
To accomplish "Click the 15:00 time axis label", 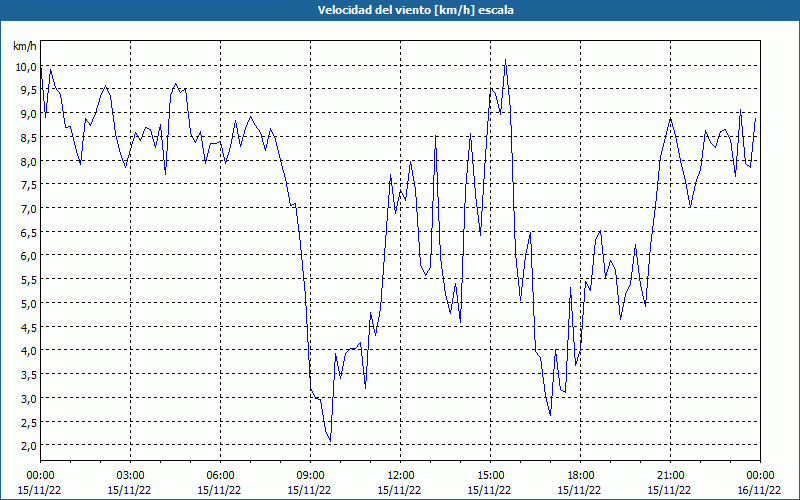I will 490,476.
